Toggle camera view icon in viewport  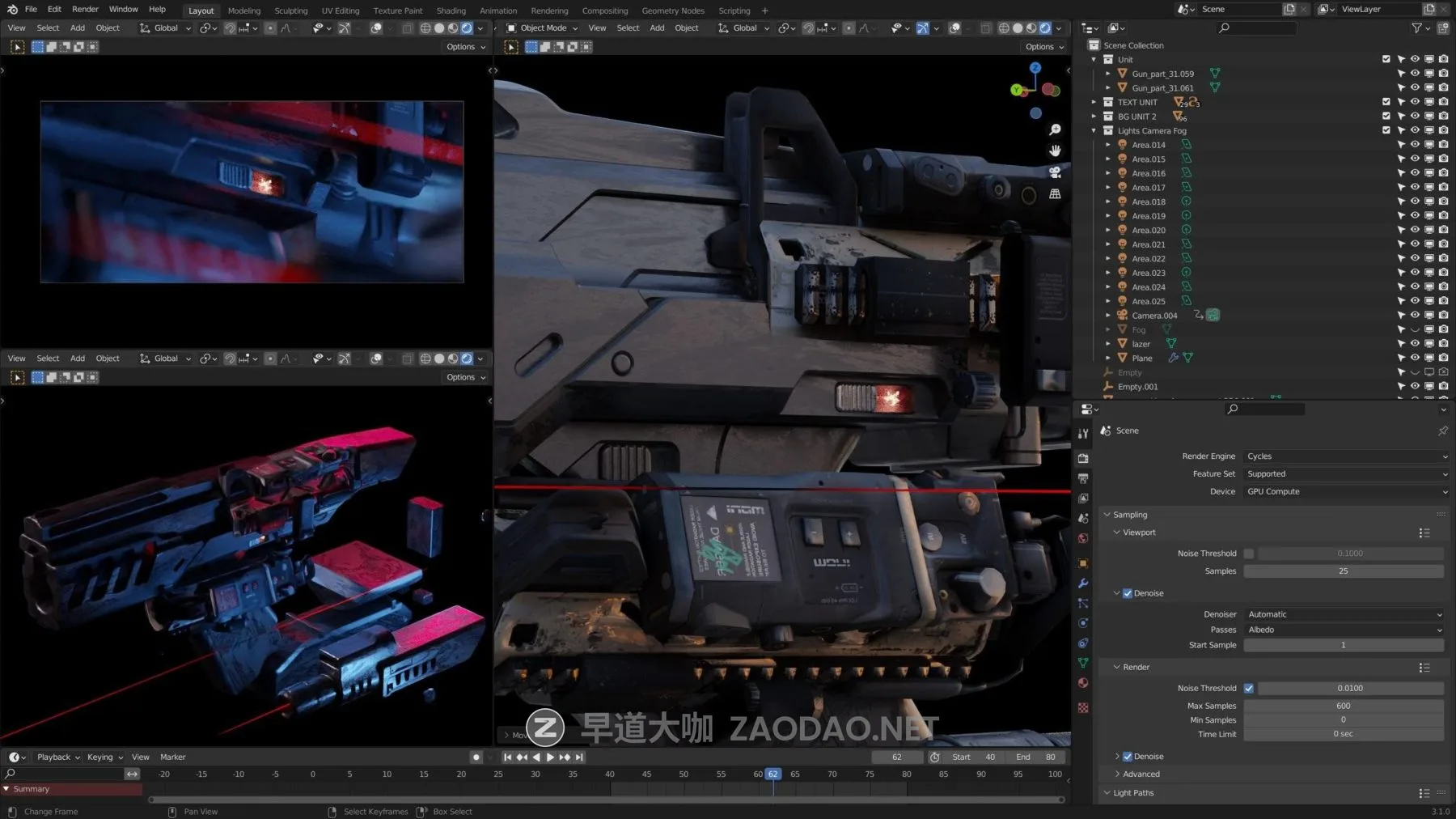click(x=1055, y=172)
